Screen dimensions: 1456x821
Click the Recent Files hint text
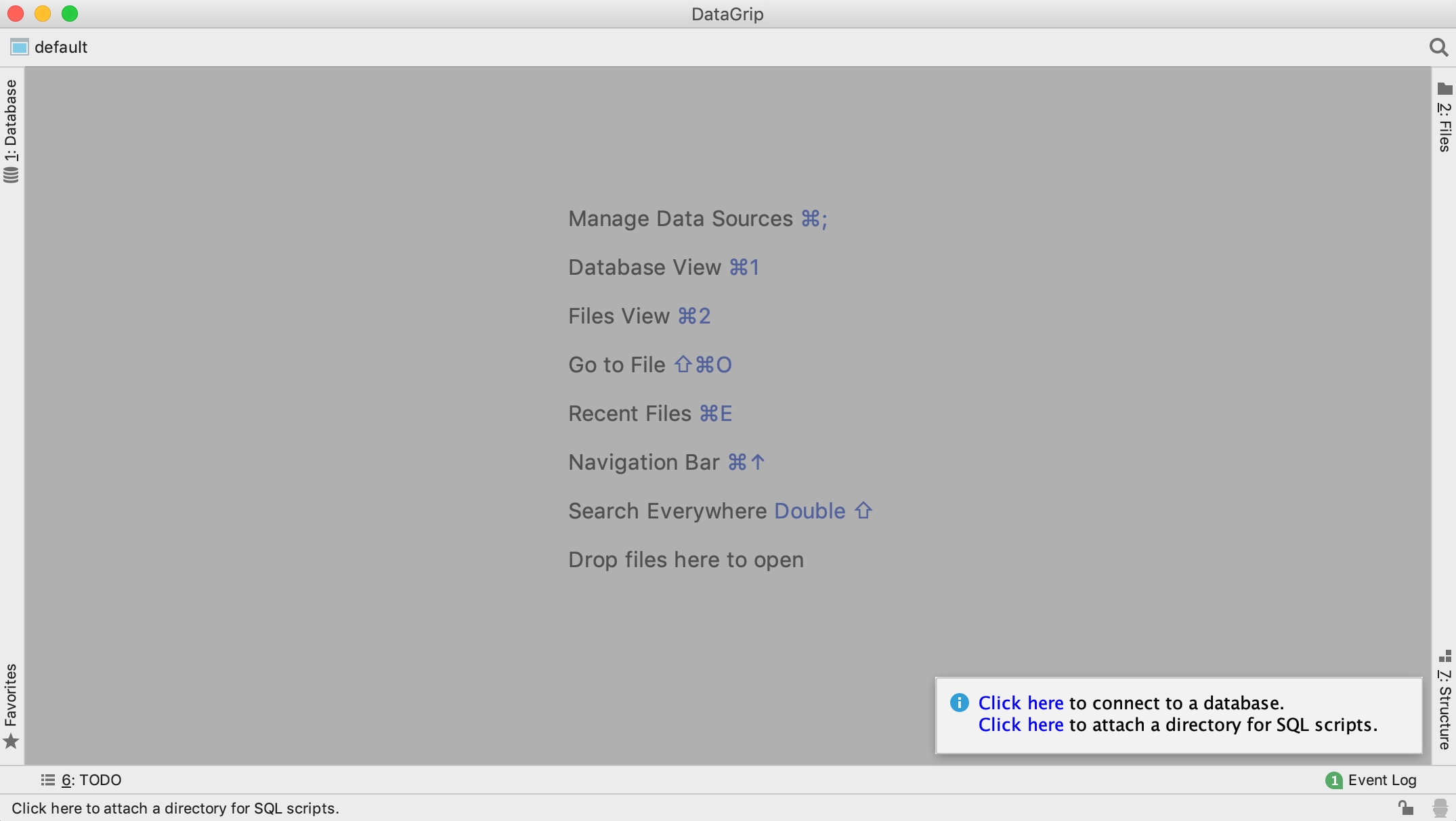629,414
